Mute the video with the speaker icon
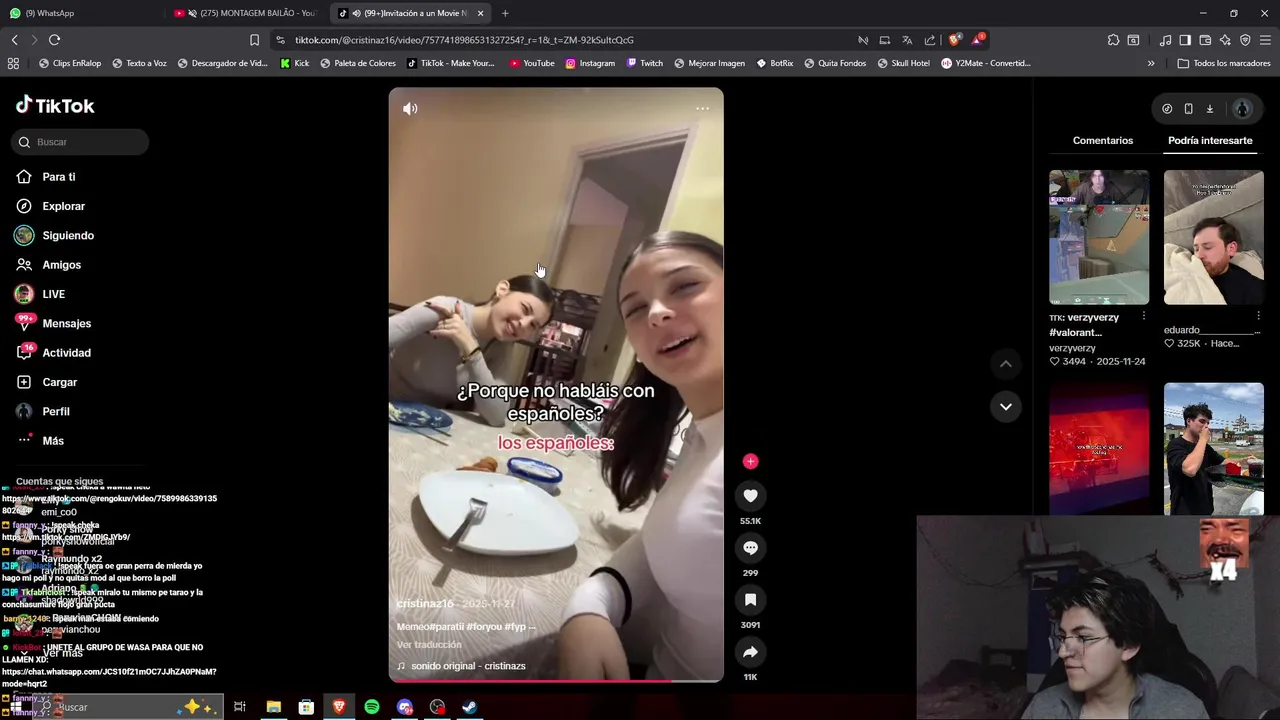1280x720 pixels. (x=410, y=108)
